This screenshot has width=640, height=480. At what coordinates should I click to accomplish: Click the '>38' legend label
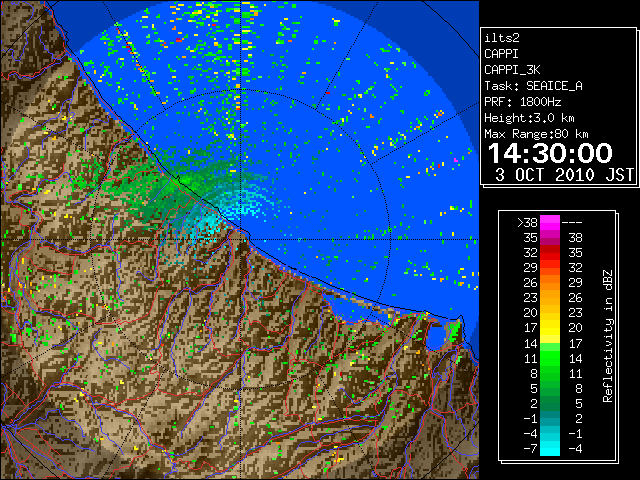pyautogui.click(x=527, y=222)
